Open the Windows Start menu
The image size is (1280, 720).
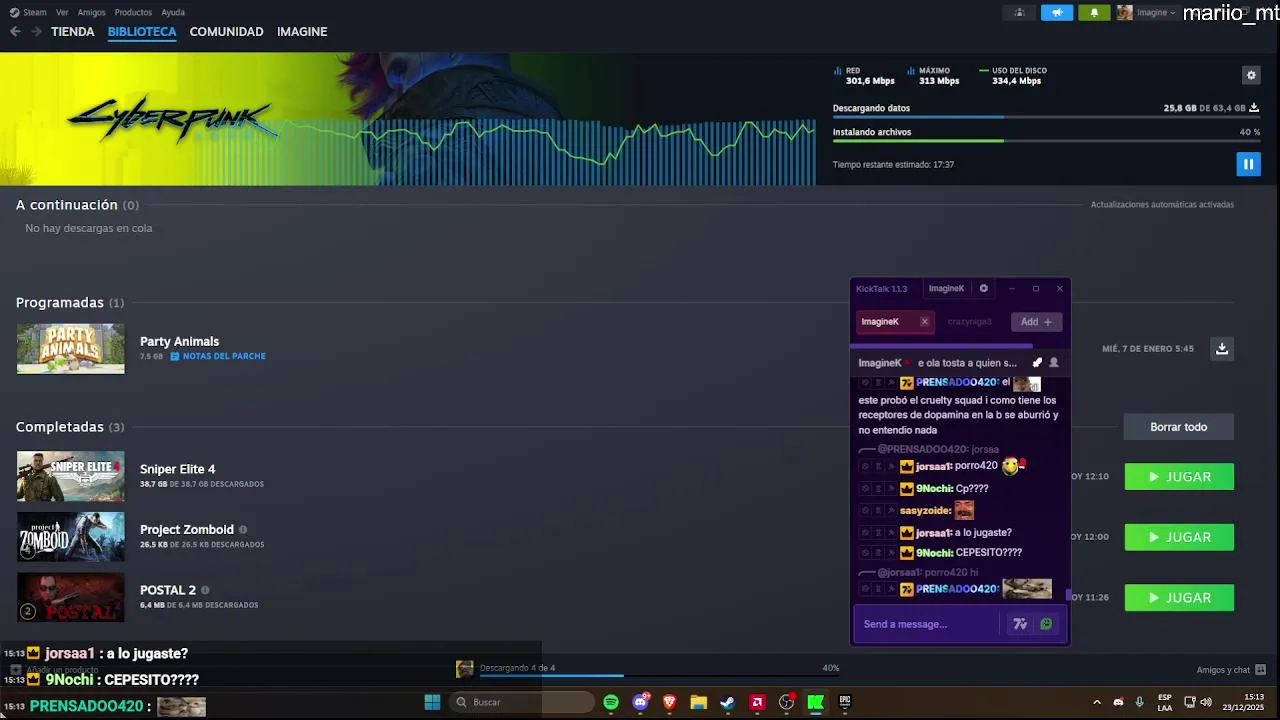(432, 702)
